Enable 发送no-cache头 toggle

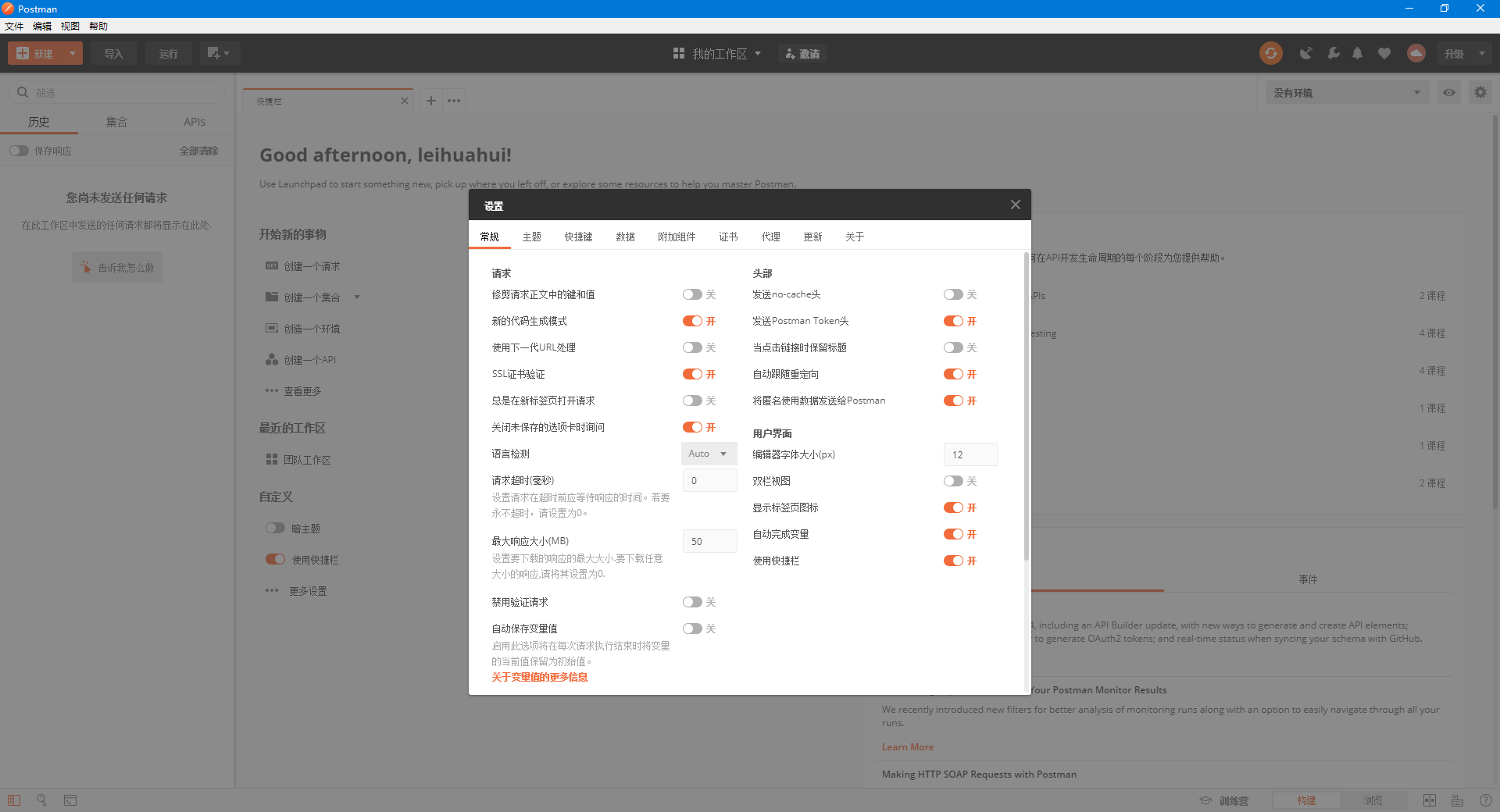[x=955, y=294]
